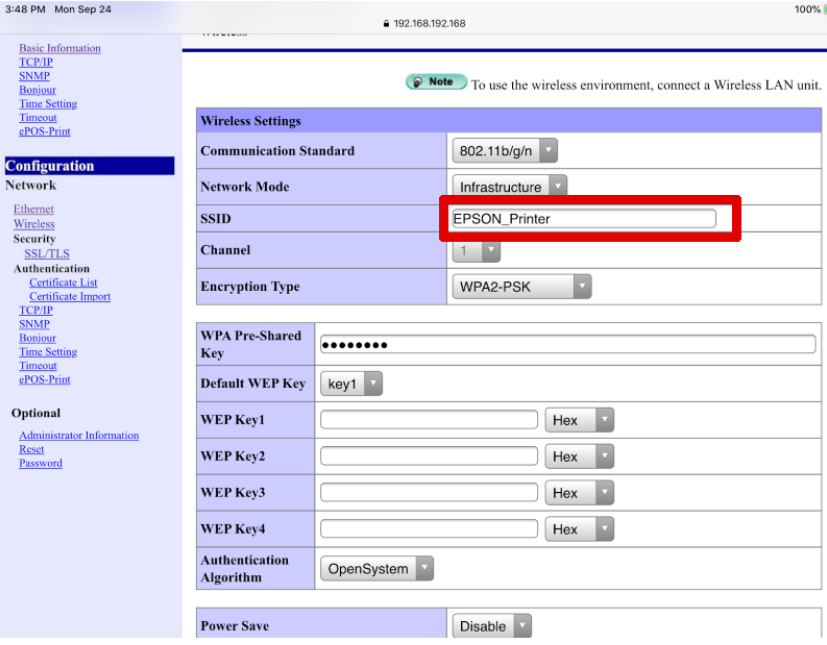Tap the 192.168.192.168 address bar

[x=429, y=24]
